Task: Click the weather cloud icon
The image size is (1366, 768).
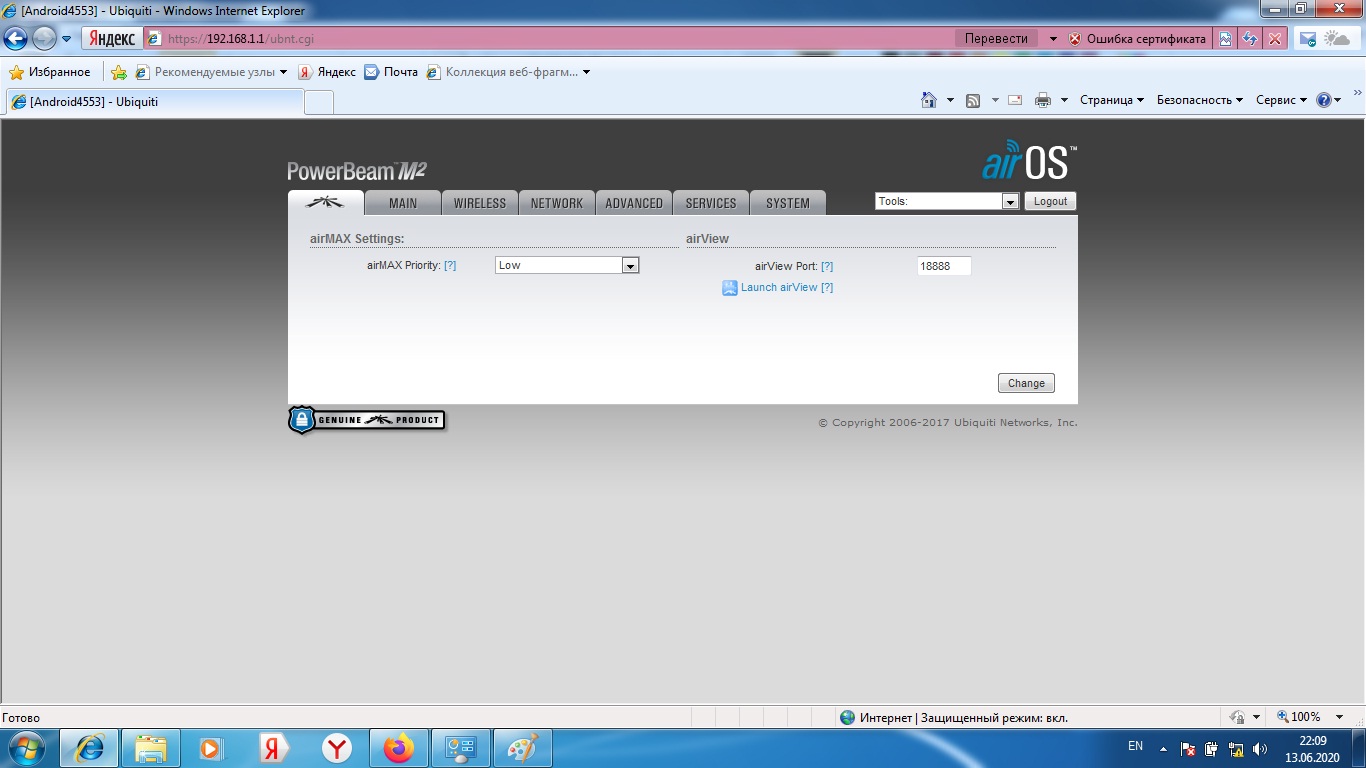Action: pos(1337,39)
